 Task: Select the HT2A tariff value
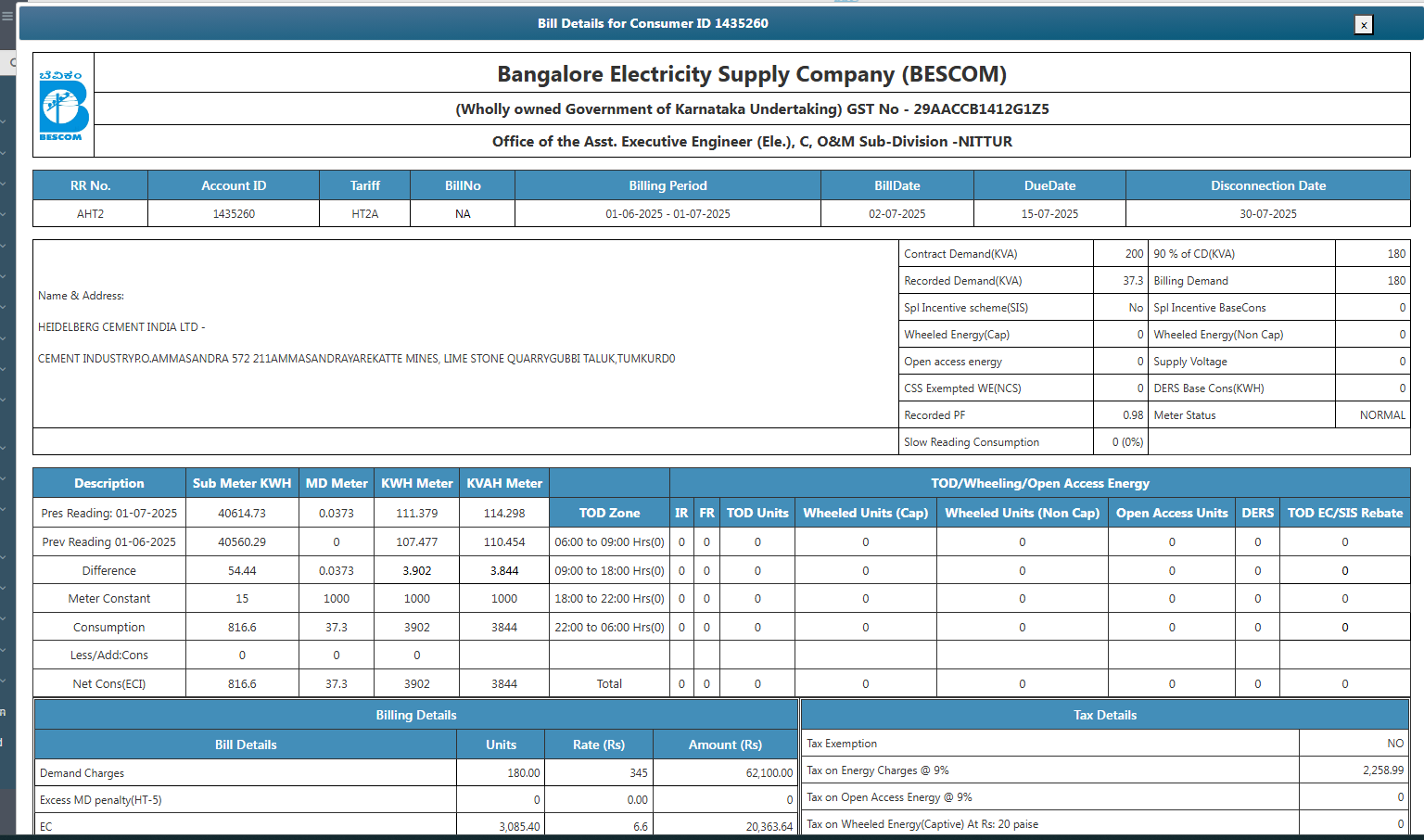(365, 214)
